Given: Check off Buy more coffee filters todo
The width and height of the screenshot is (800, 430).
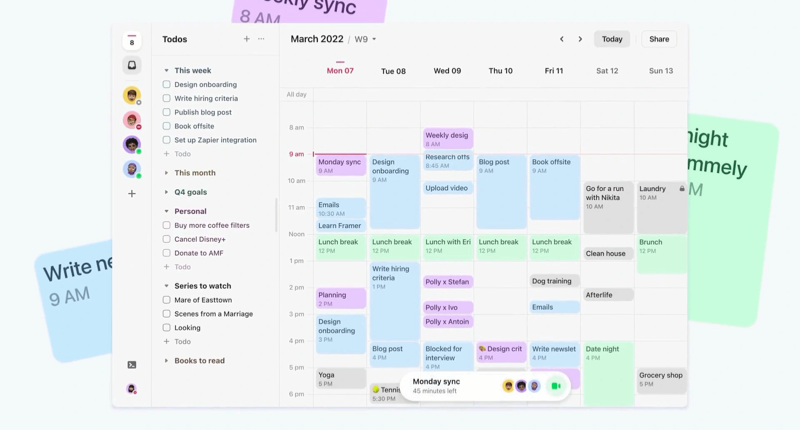Looking at the screenshot, I should click(x=166, y=225).
